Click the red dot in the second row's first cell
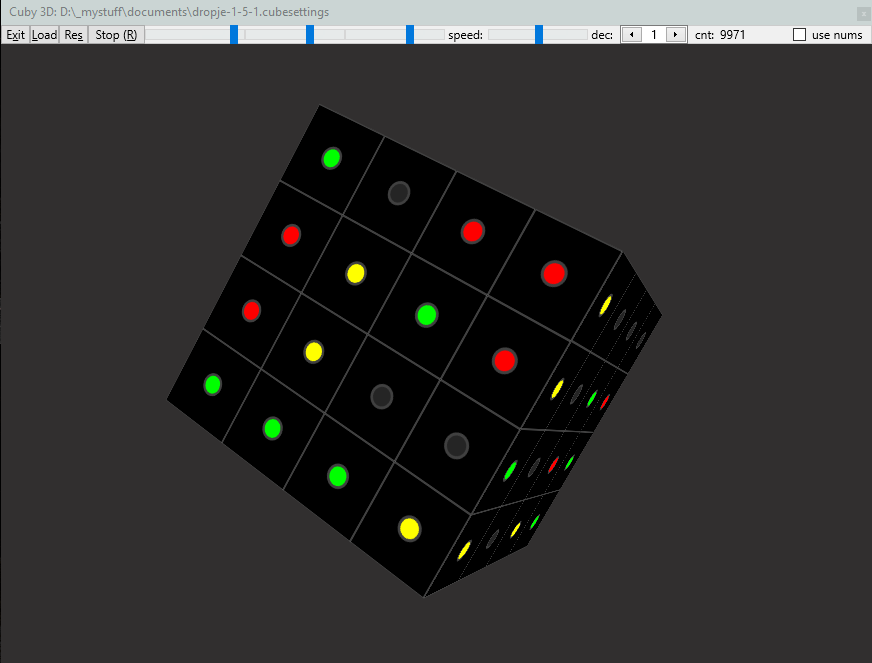Image resolution: width=872 pixels, height=663 pixels. click(x=291, y=235)
